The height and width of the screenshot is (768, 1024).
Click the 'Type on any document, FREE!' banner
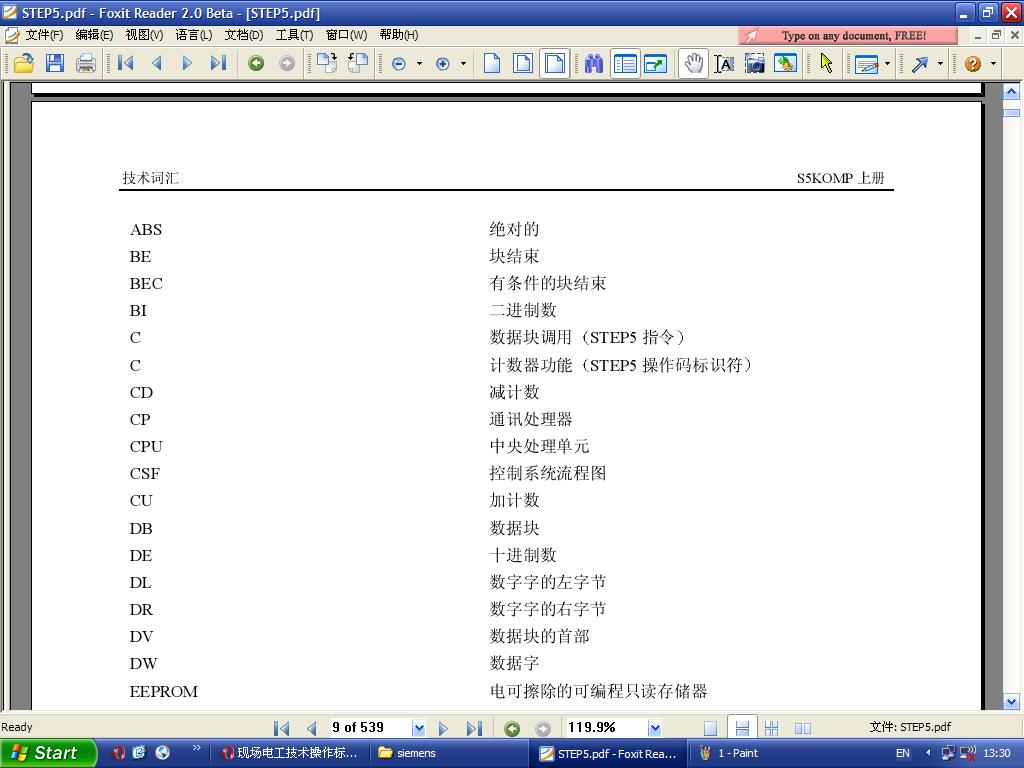pyautogui.click(x=848, y=35)
